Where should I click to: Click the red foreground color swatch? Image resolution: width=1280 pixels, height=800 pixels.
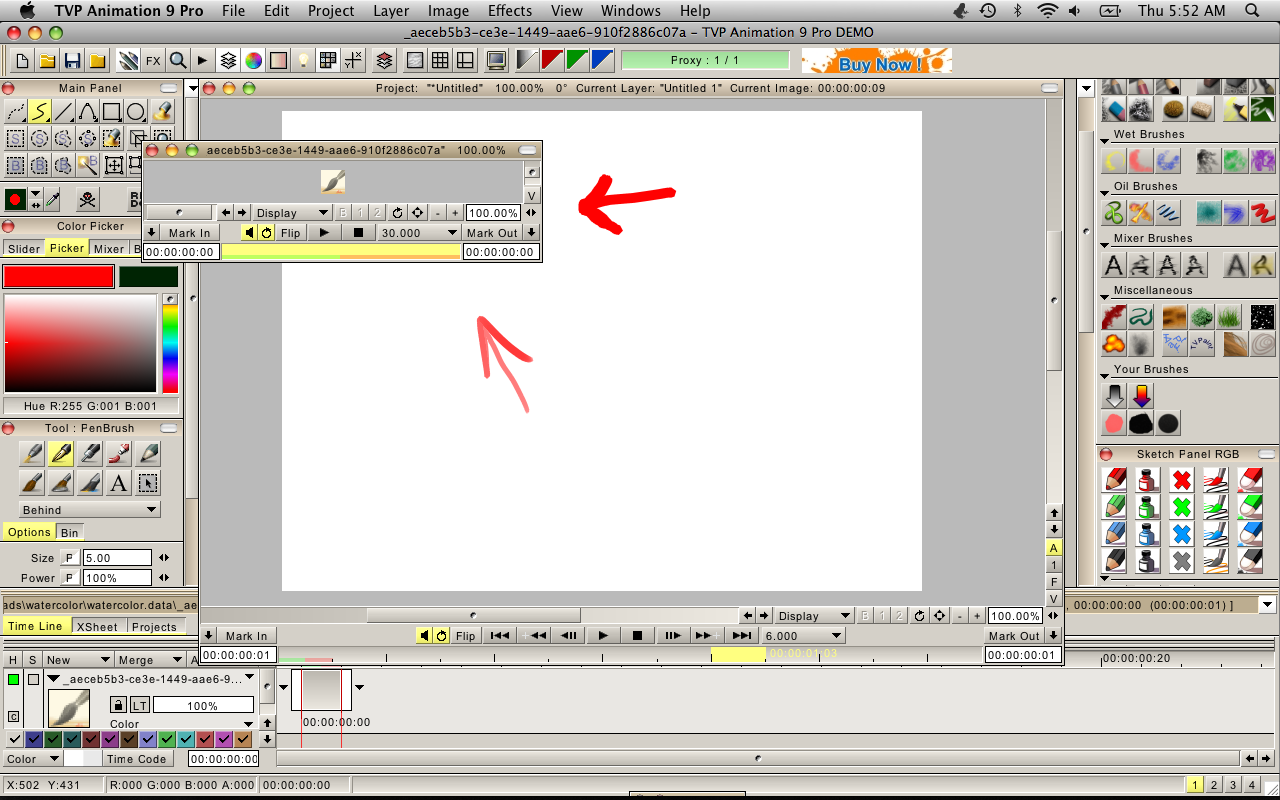coord(59,277)
